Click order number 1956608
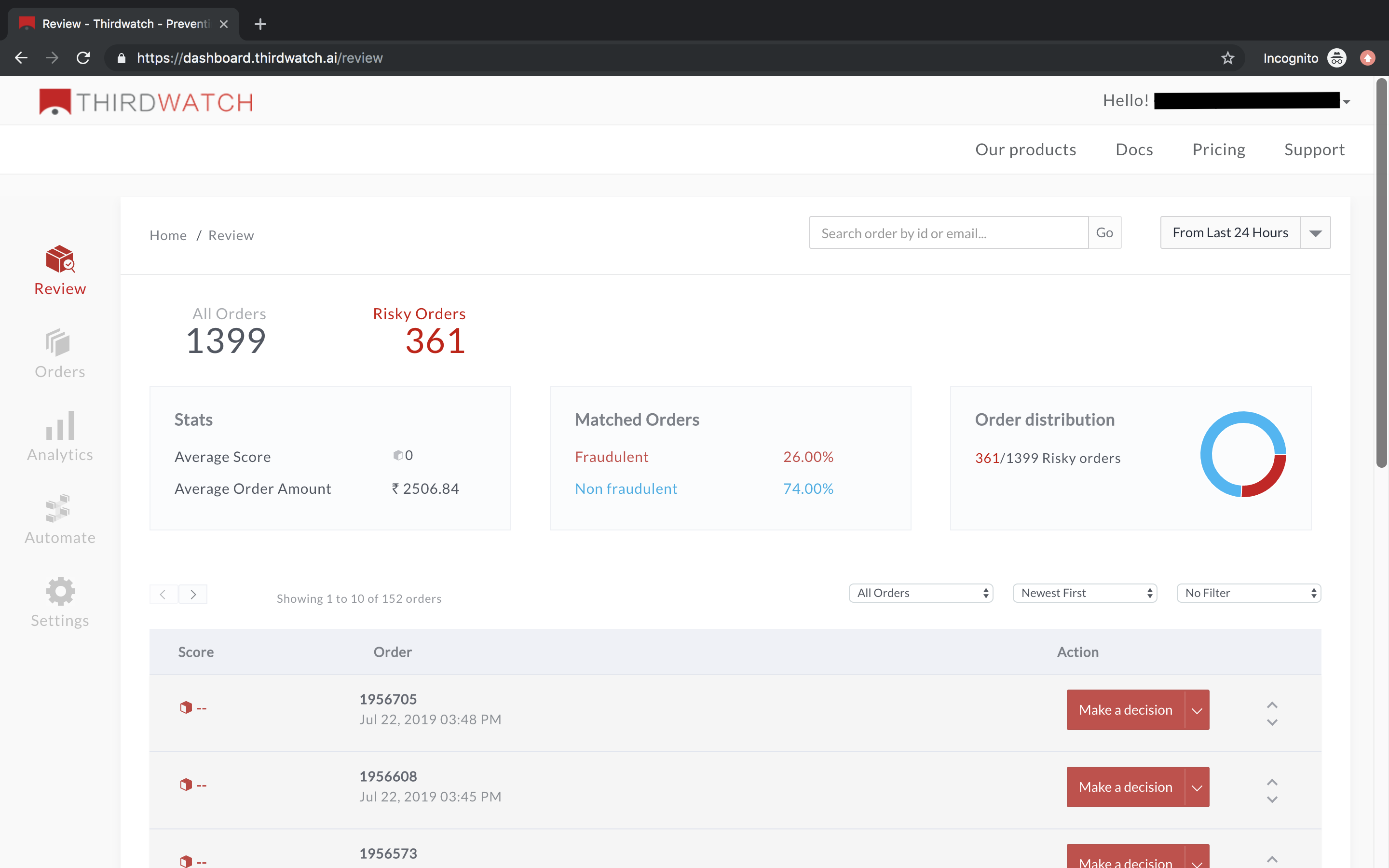 pyautogui.click(x=388, y=776)
